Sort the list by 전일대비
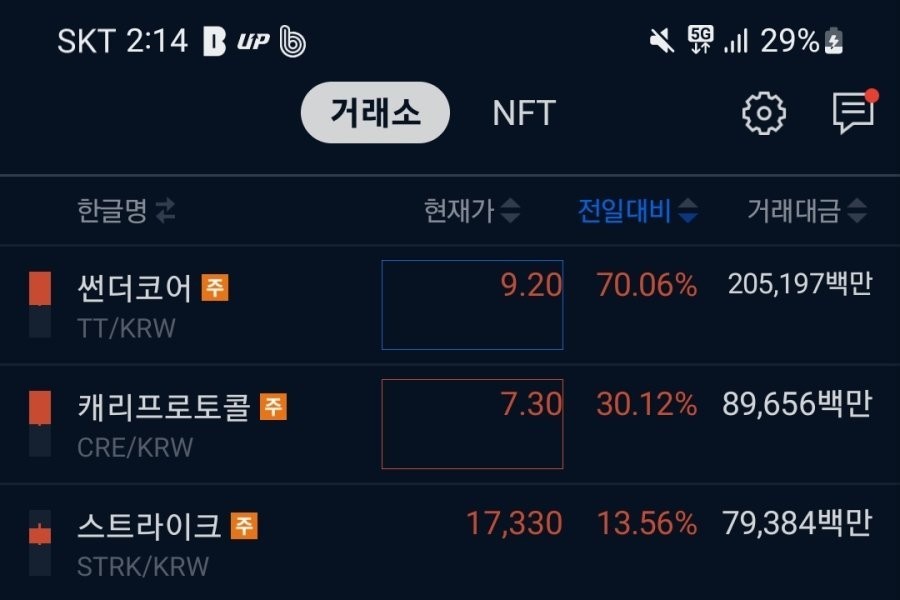This screenshot has width=900, height=600. click(637, 211)
